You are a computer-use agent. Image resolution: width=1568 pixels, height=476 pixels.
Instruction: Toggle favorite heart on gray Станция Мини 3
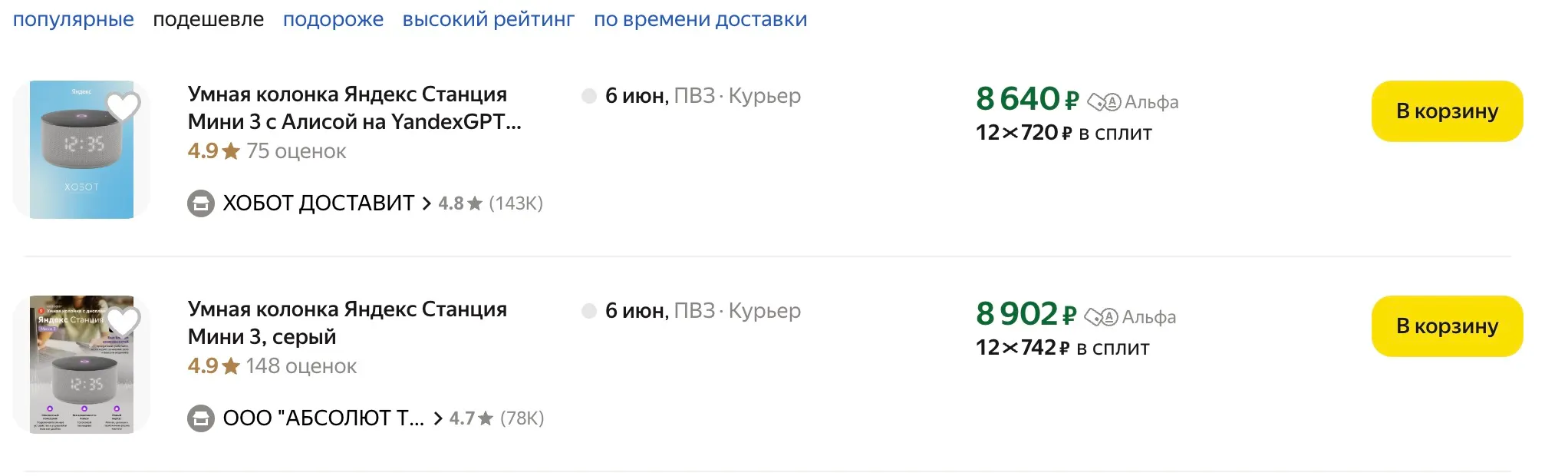click(123, 321)
